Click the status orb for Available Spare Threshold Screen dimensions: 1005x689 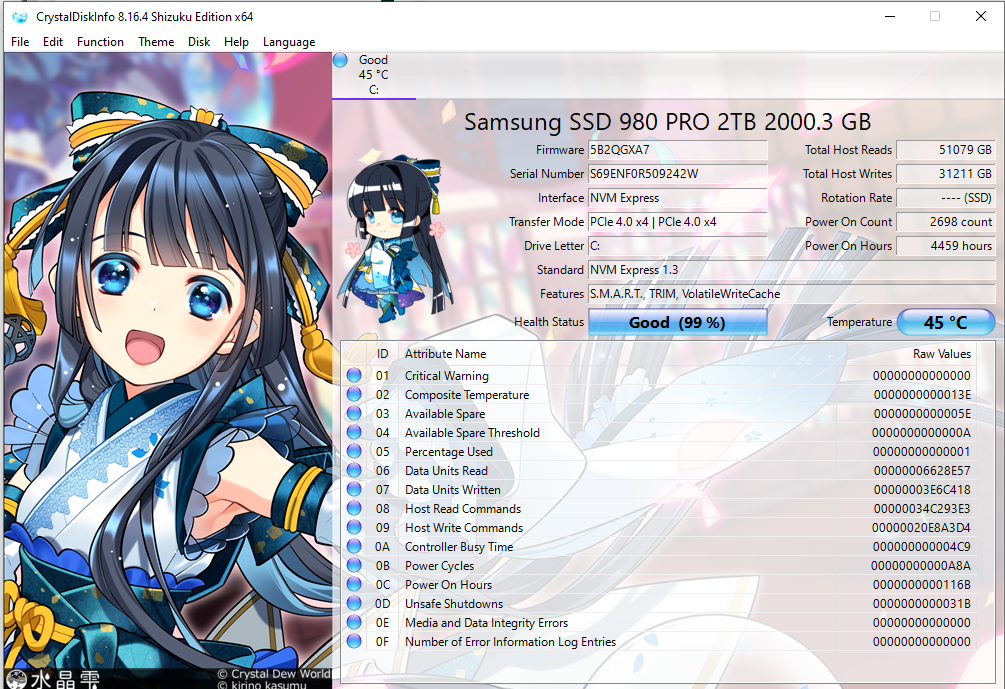tap(354, 432)
